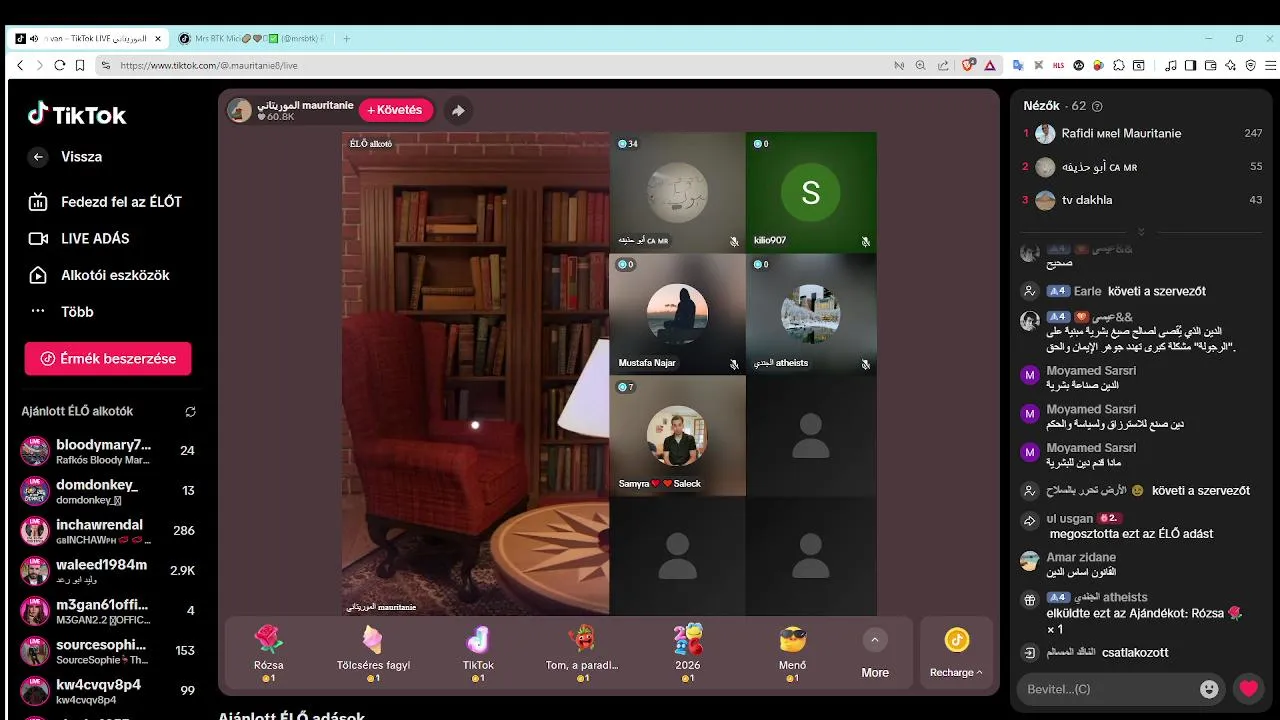Open the host mauritanie profile avatar

[x=240, y=110]
